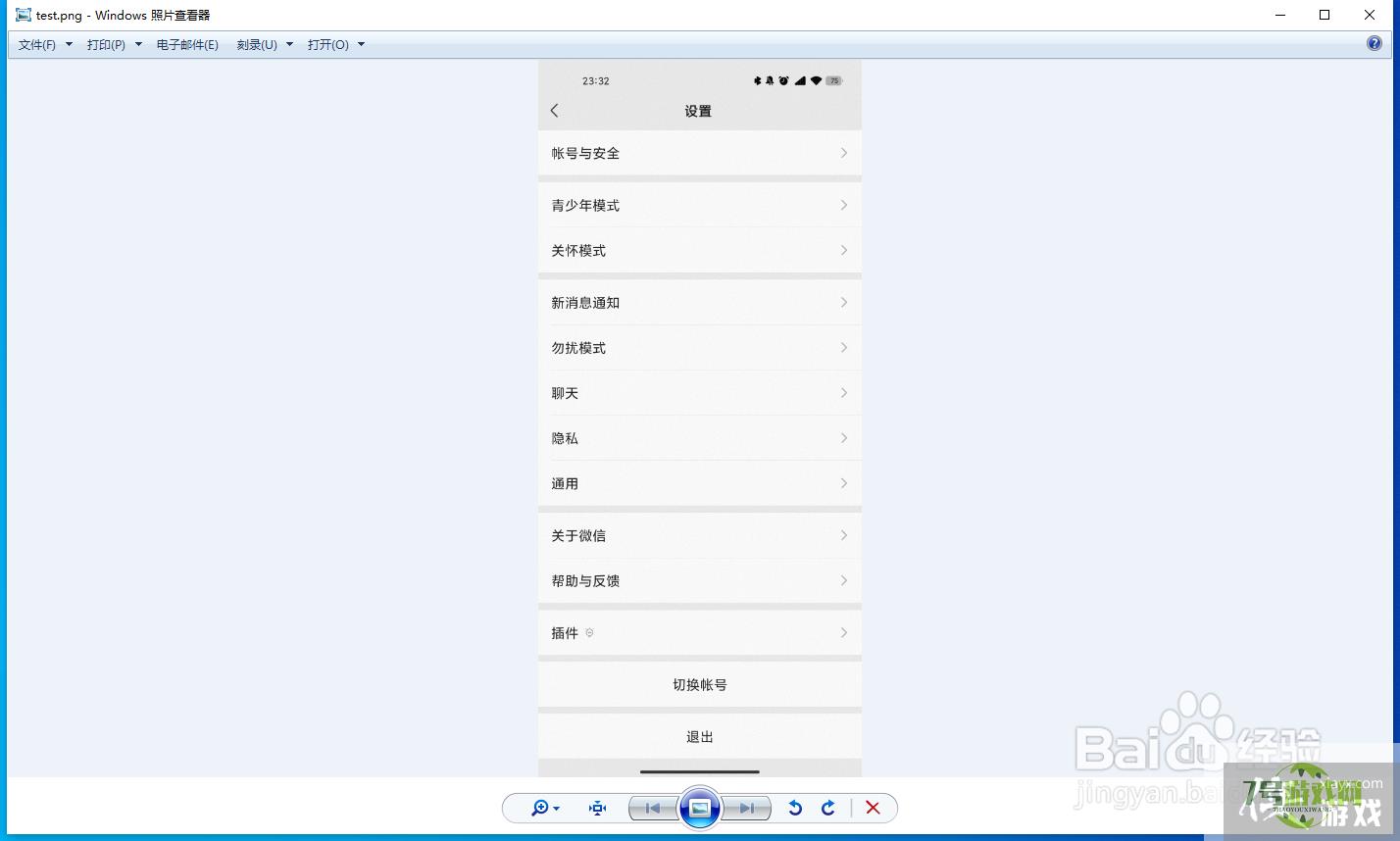Screen dimensions: 1400x841
Task: Click chevron on 帐号与安全 row
Action: (x=843, y=153)
